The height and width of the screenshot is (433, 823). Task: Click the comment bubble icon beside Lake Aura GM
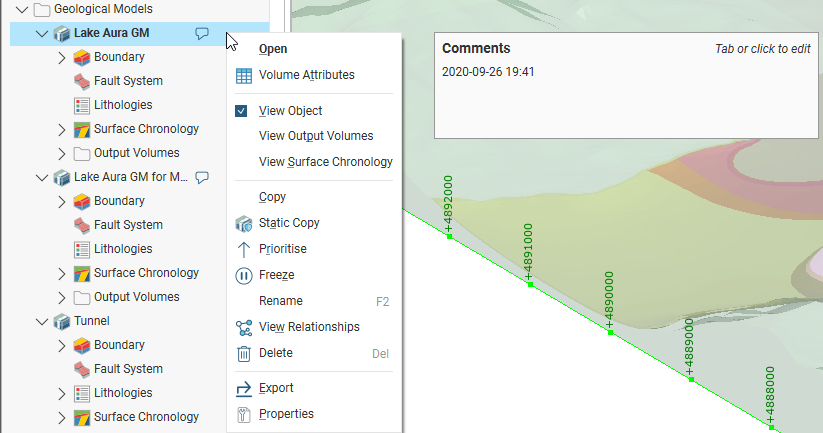click(x=201, y=33)
